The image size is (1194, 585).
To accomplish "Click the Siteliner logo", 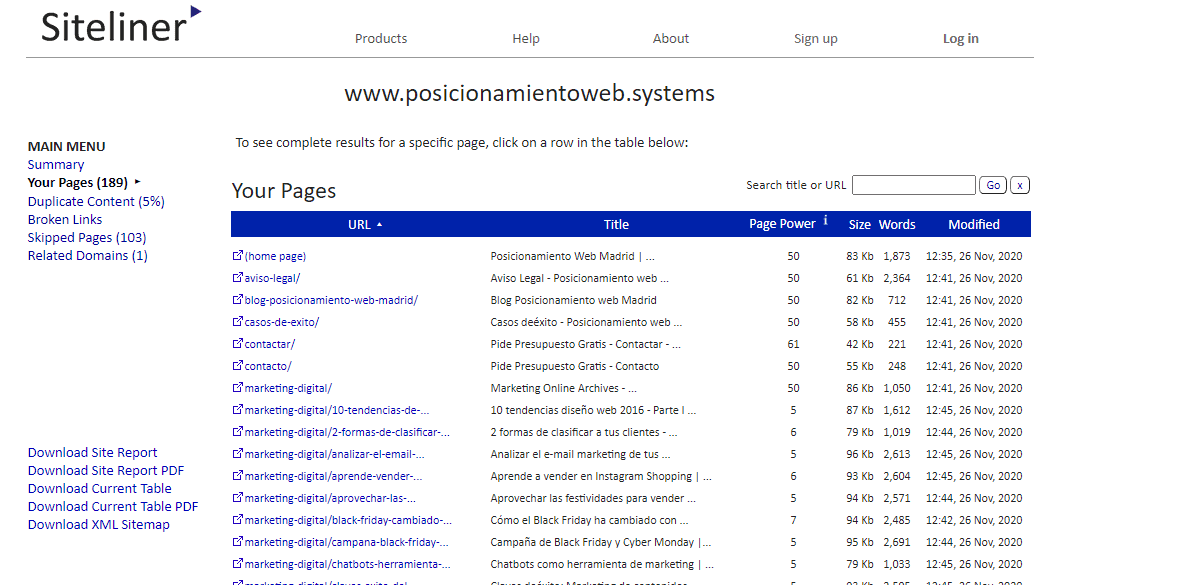I will click(x=122, y=24).
